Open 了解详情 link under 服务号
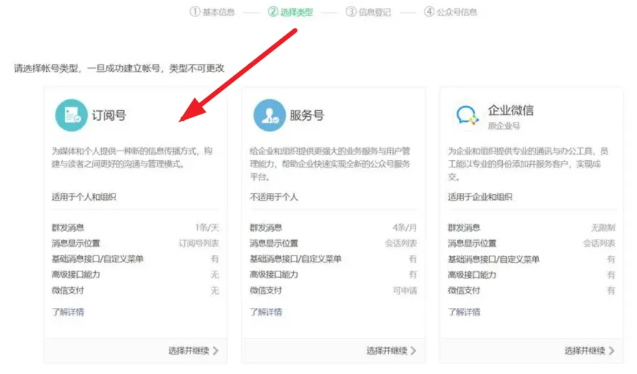This screenshot has height=374, width=637. (266, 312)
